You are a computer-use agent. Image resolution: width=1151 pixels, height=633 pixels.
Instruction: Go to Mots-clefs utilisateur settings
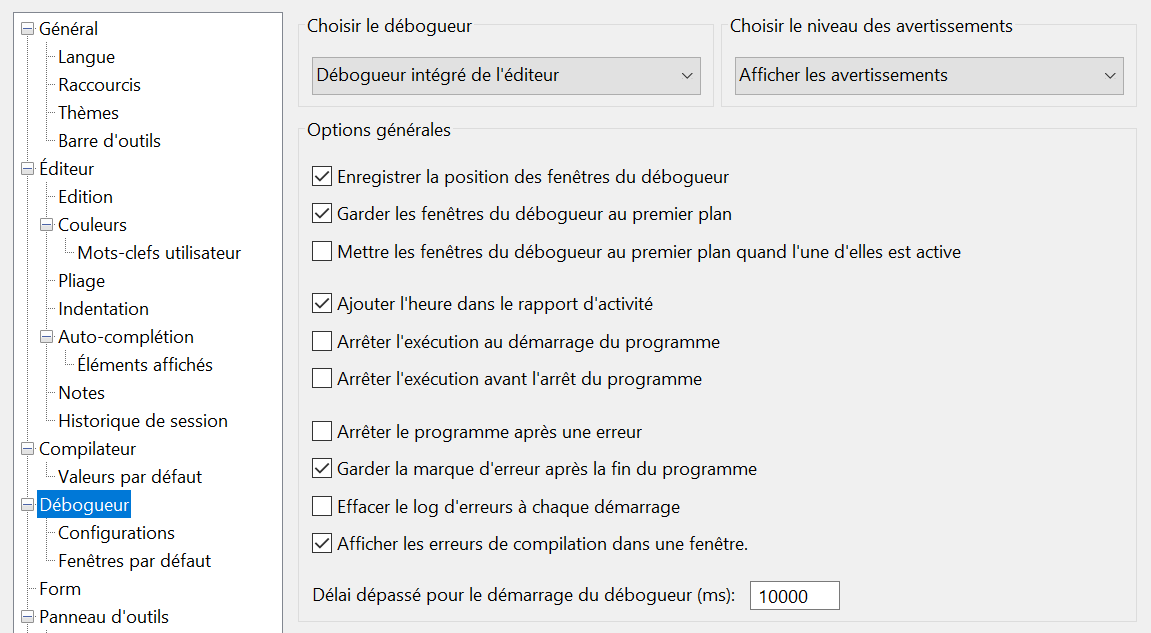click(x=159, y=253)
